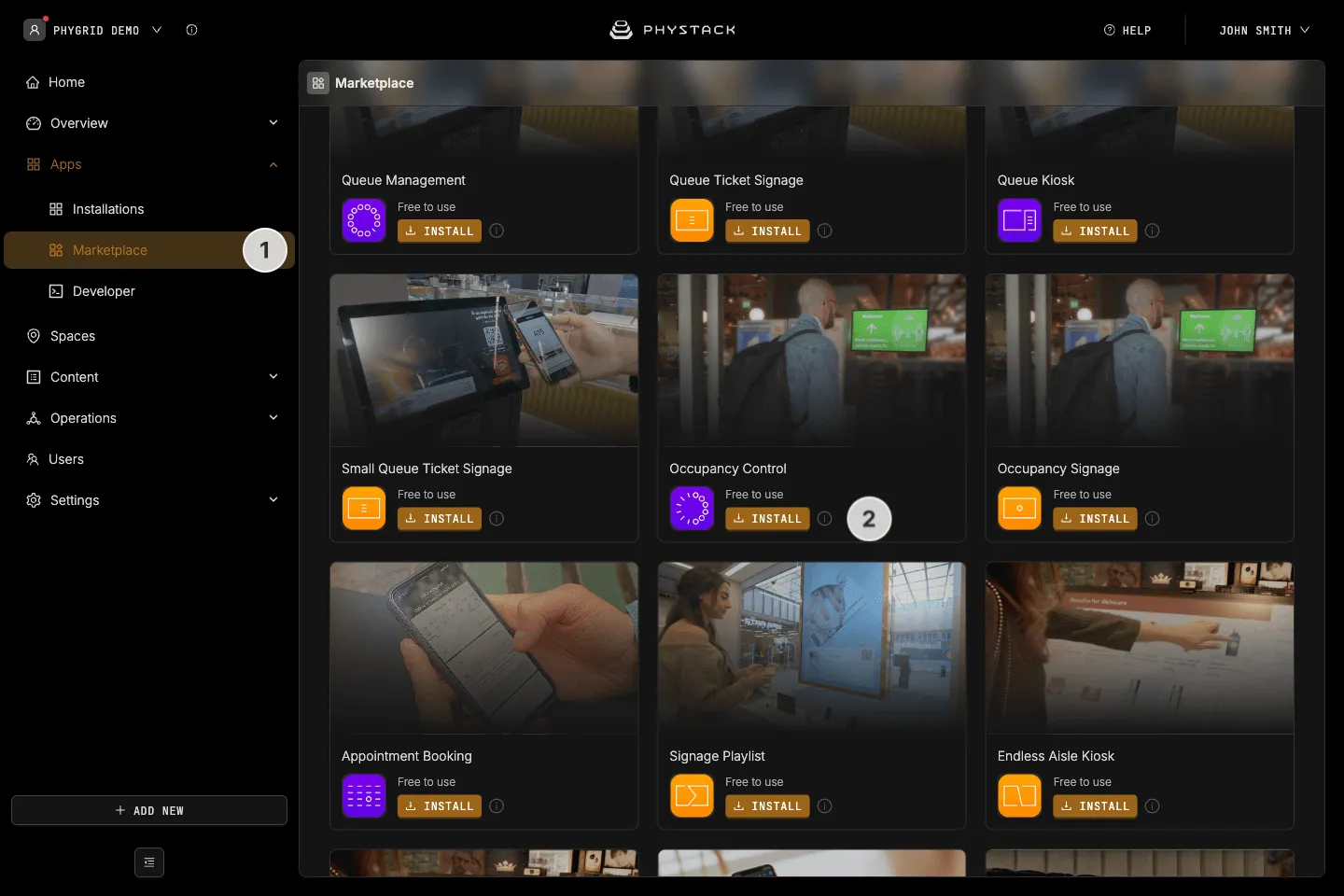Click the Occupancy Signage app icon
Screen dimensions: 1344x896
tap(1019, 509)
